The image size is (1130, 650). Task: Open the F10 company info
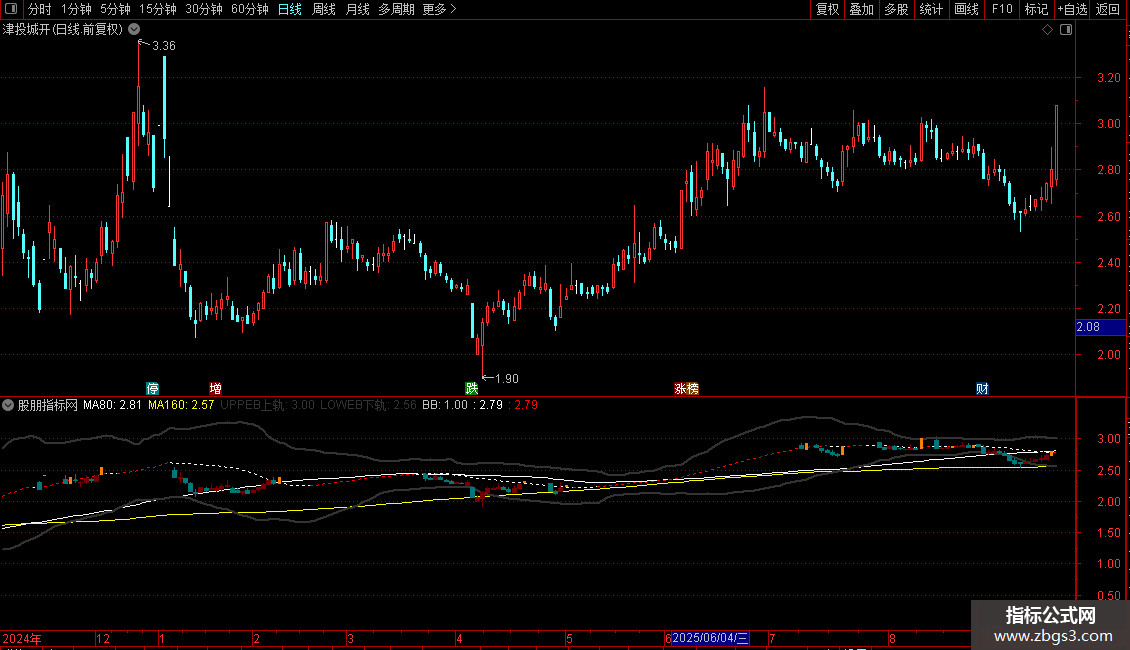pyautogui.click(x=1002, y=9)
